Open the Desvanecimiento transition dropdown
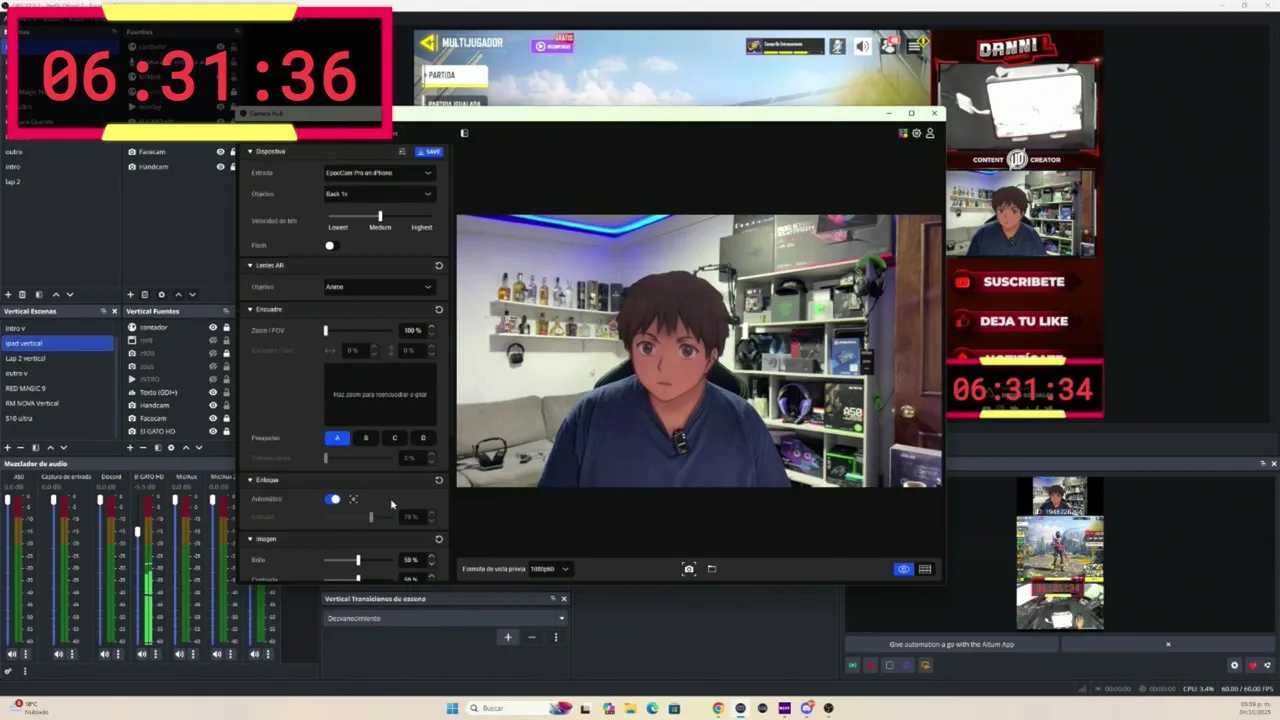This screenshot has width=1280, height=720. point(446,618)
